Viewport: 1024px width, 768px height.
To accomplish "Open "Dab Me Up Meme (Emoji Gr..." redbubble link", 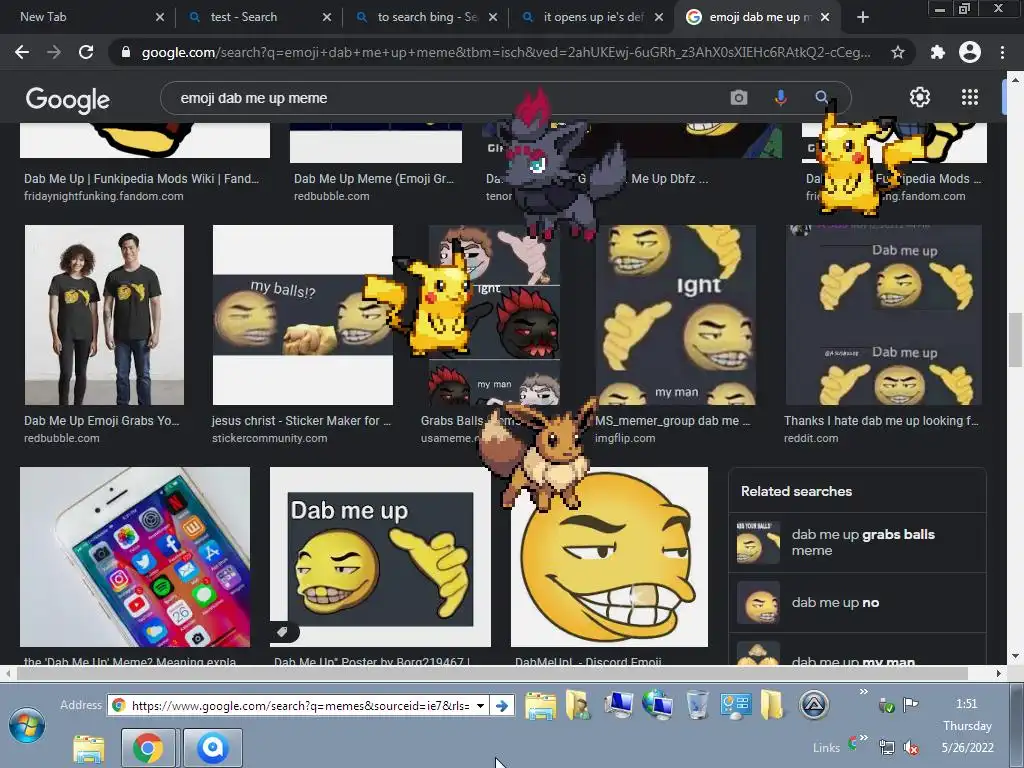I will 374,179.
